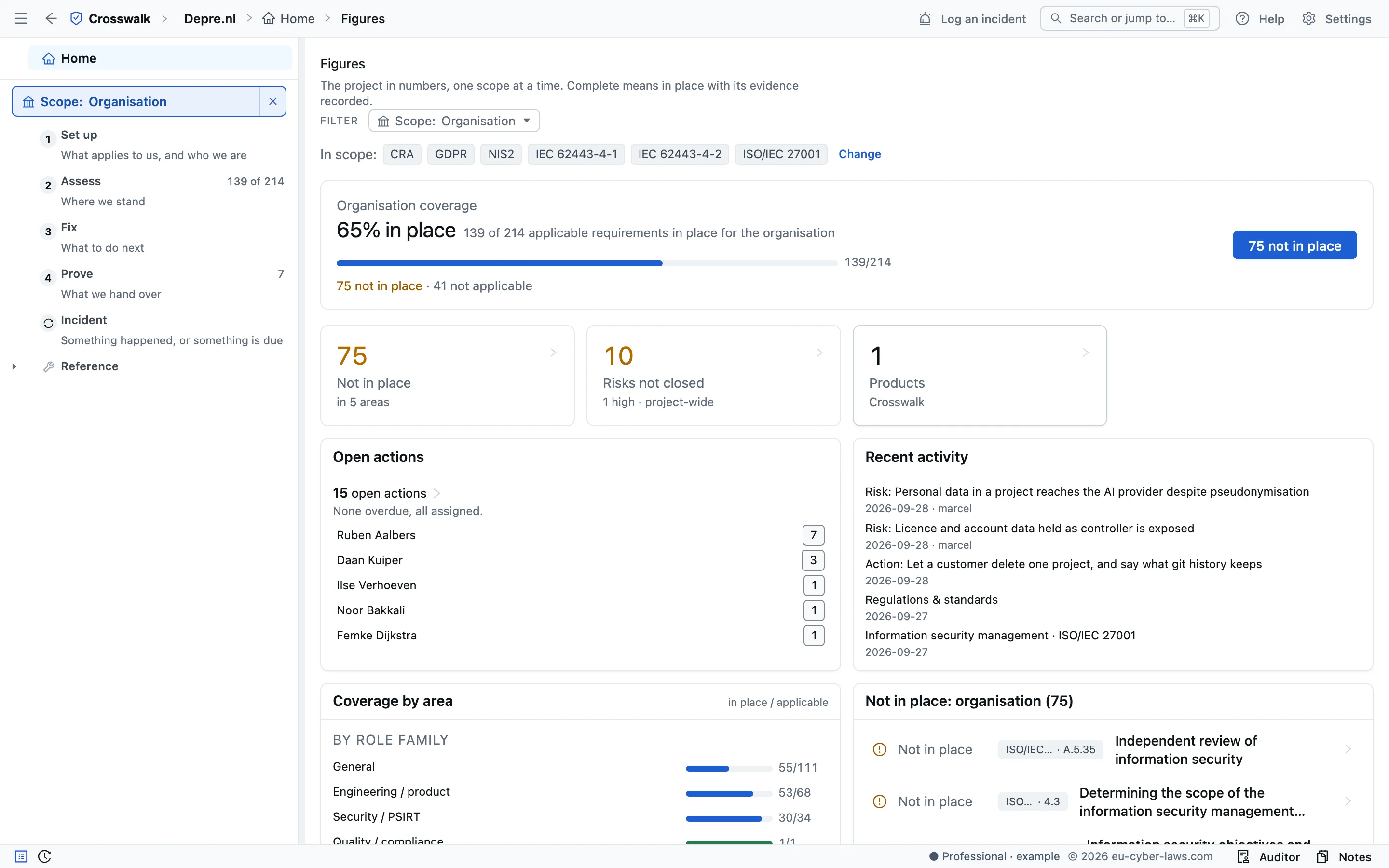The height and width of the screenshot is (868, 1389).
Task: Click the Home breadcrumb house icon
Action: click(268, 18)
